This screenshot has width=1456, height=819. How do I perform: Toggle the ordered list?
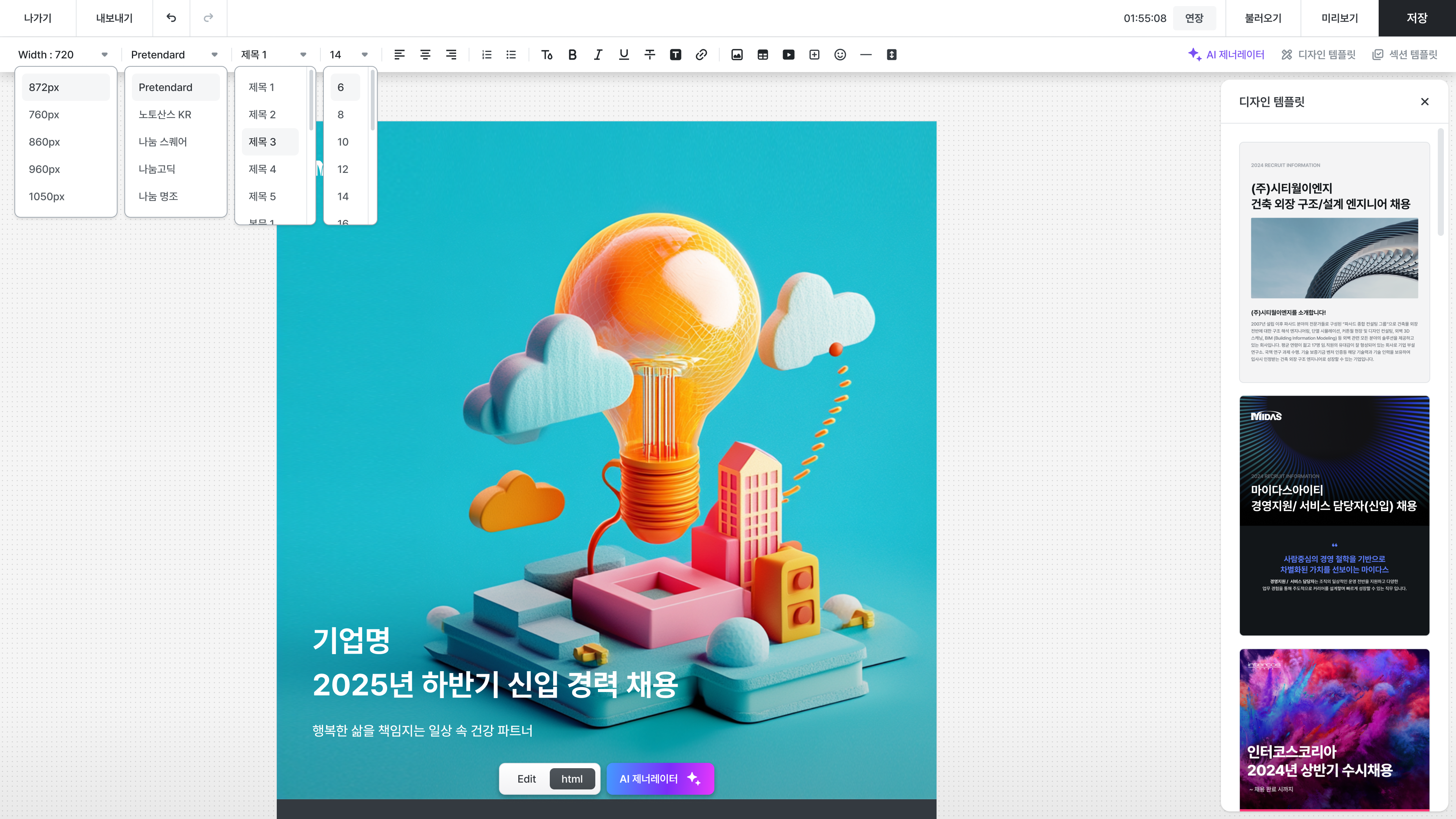485,54
